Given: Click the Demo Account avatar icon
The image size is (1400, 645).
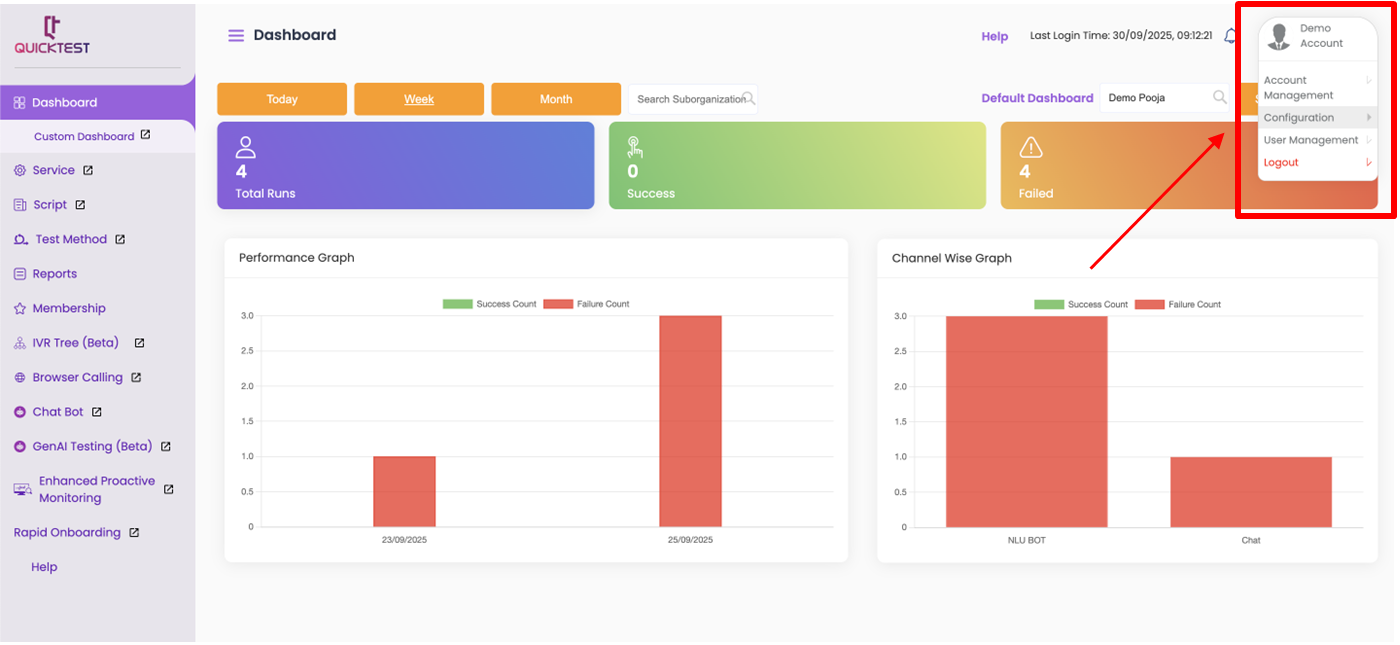Looking at the screenshot, I should click(1278, 36).
